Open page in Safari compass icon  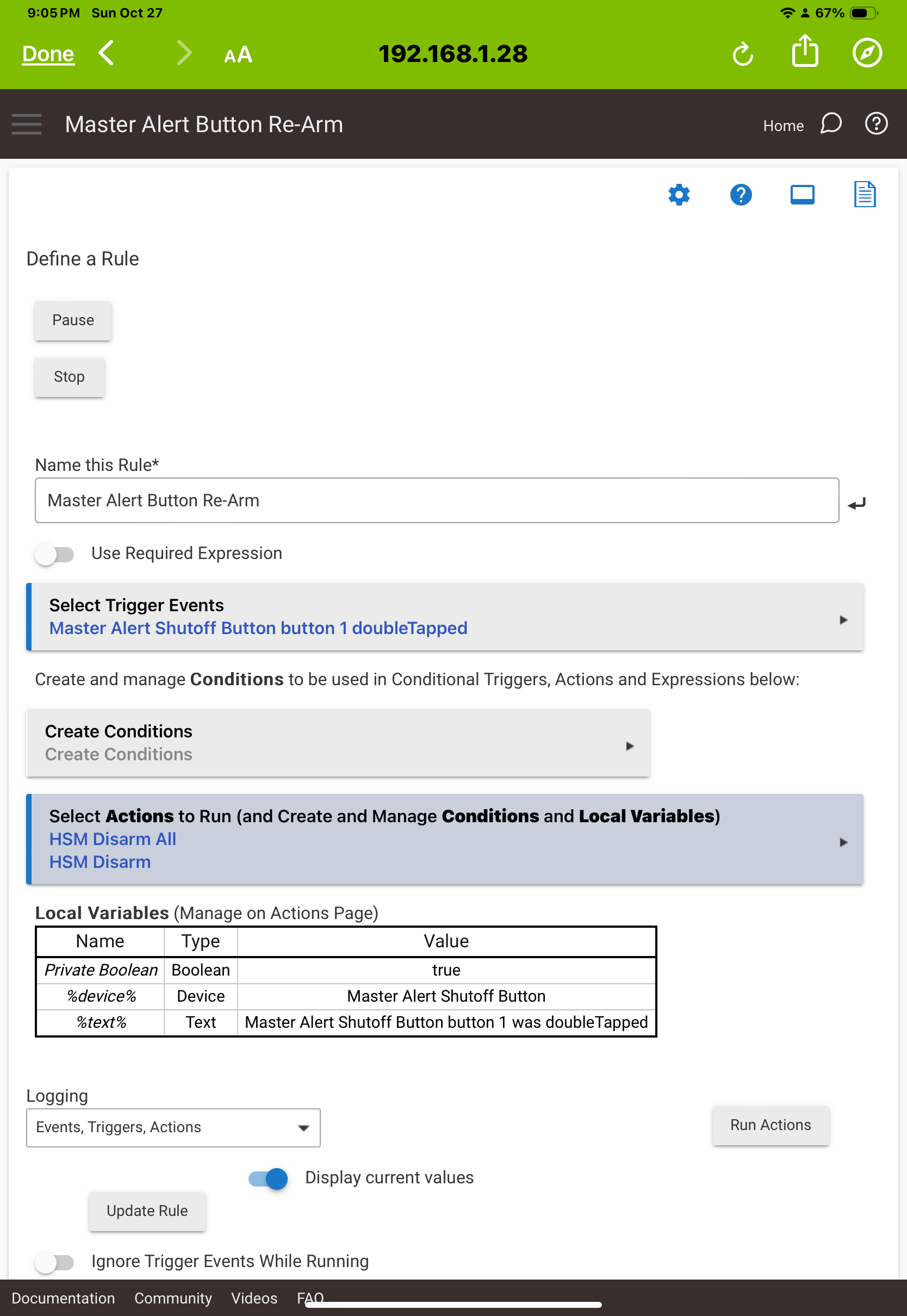tap(867, 53)
